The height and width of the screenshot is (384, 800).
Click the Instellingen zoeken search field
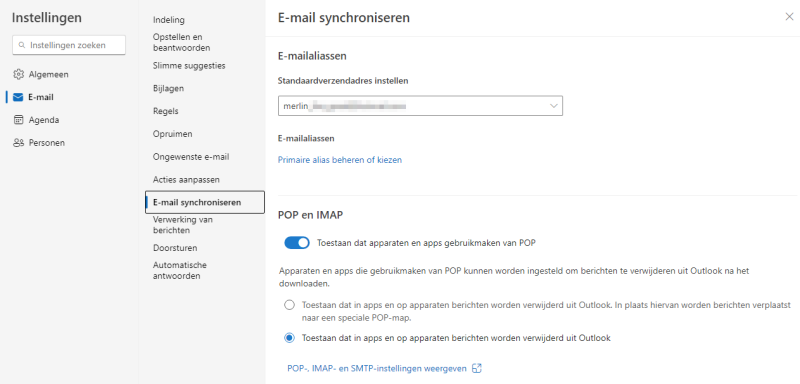coord(69,45)
